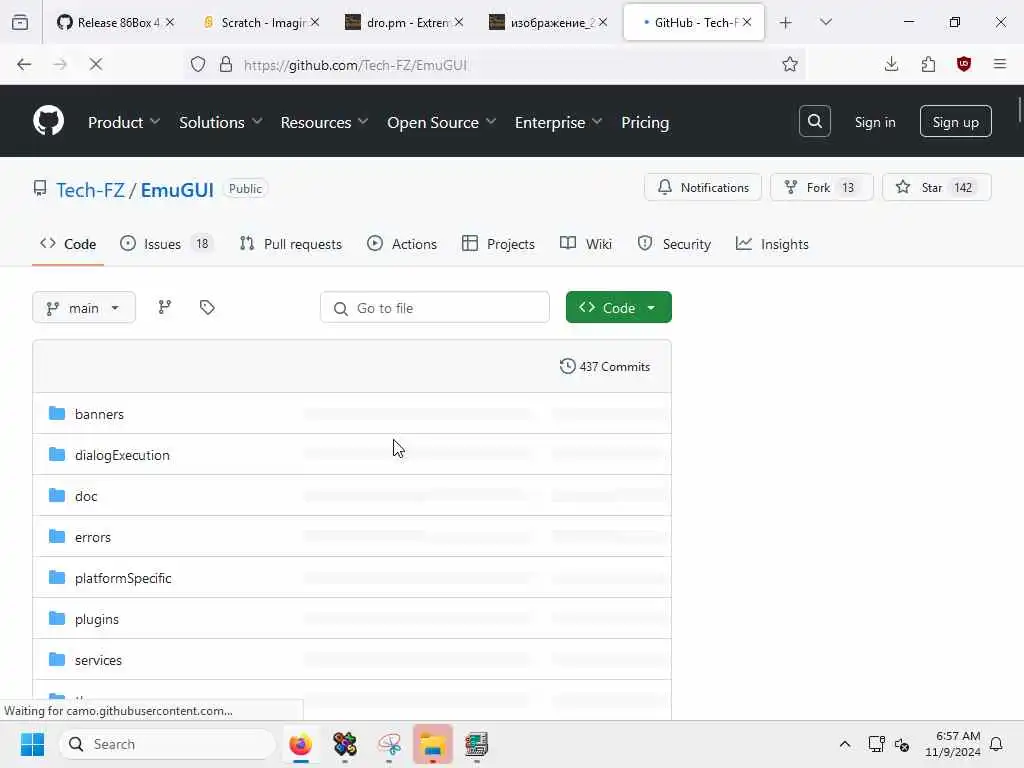Show hidden system tray icons

pyautogui.click(x=844, y=744)
